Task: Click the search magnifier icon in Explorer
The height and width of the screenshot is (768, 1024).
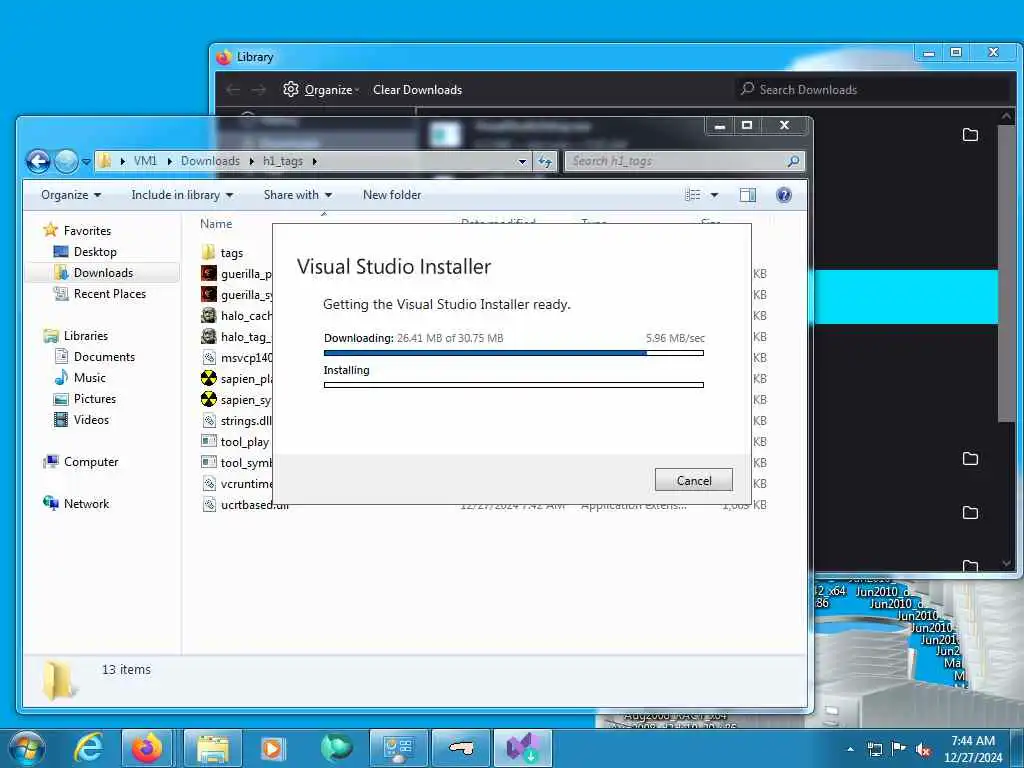Action: pos(793,161)
